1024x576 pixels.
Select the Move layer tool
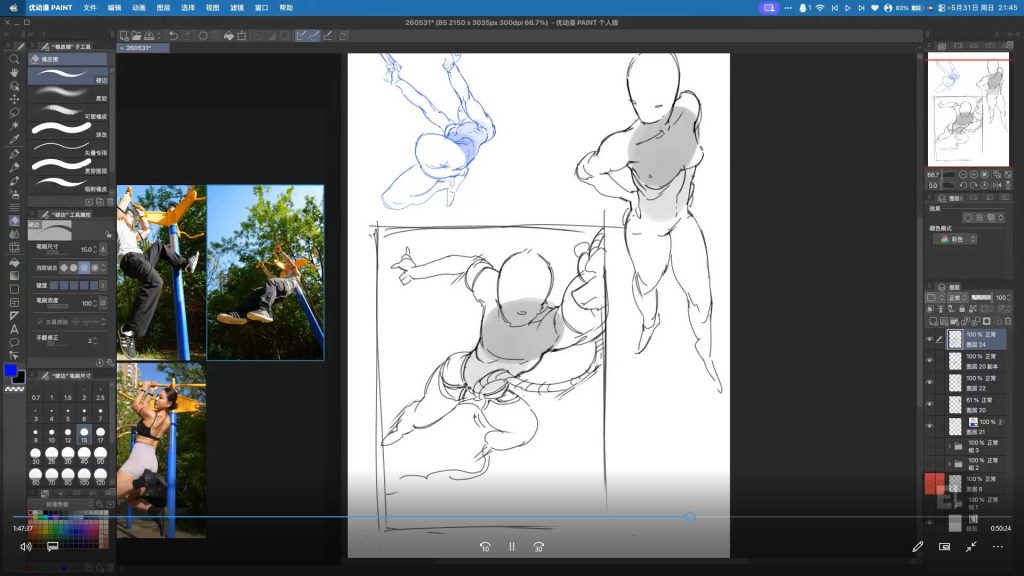(x=14, y=99)
